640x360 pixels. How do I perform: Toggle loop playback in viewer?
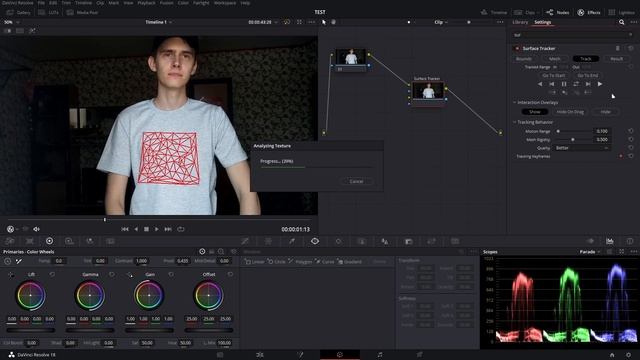(x=181, y=229)
